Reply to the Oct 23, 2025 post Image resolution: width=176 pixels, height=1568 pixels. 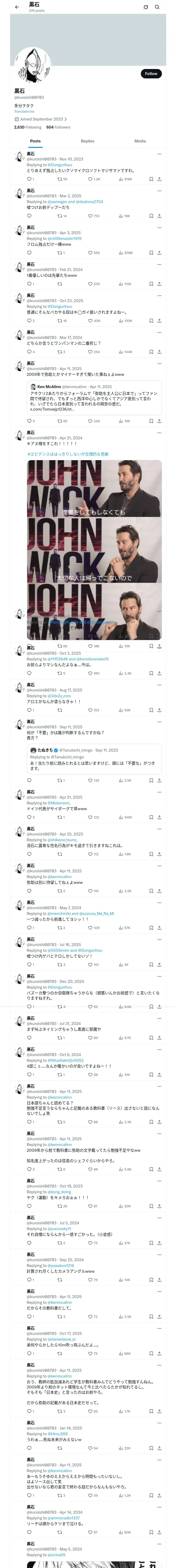coord(28,320)
